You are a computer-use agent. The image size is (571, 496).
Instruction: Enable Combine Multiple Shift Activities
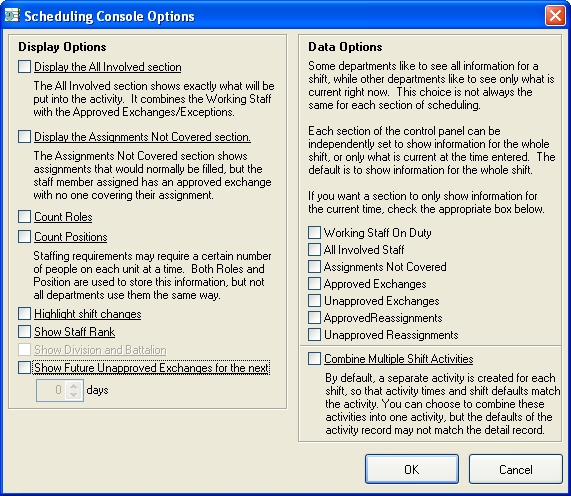[x=314, y=358]
